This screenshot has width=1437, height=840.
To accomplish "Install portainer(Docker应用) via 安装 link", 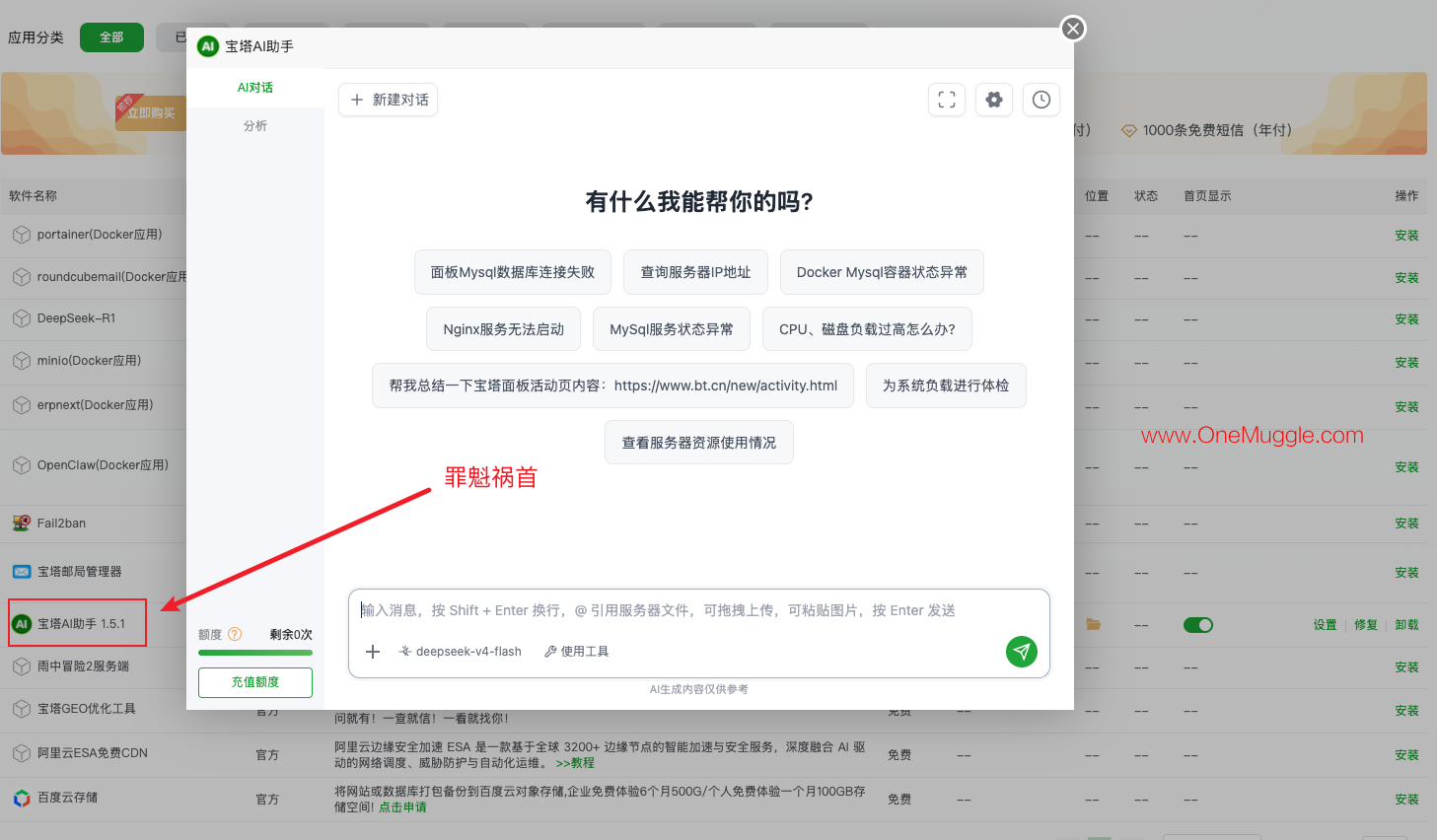I will pos(1406,236).
